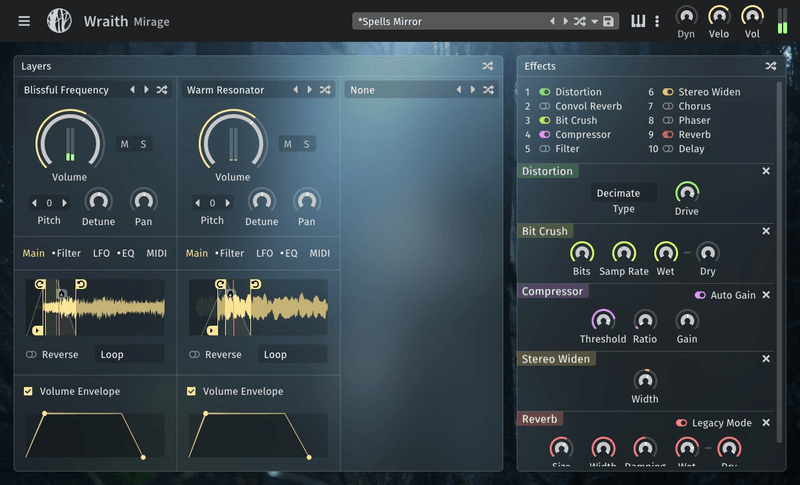This screenshot has height=485, width=800.
Task: Disable the Distortion effect toggle
Action: coord(545,92)
